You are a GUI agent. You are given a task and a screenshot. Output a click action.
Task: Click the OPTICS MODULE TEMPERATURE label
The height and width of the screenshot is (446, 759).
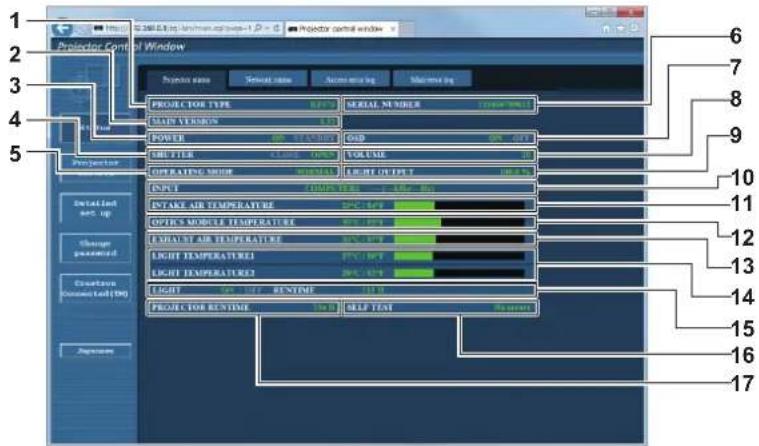(x=223, y=222)
